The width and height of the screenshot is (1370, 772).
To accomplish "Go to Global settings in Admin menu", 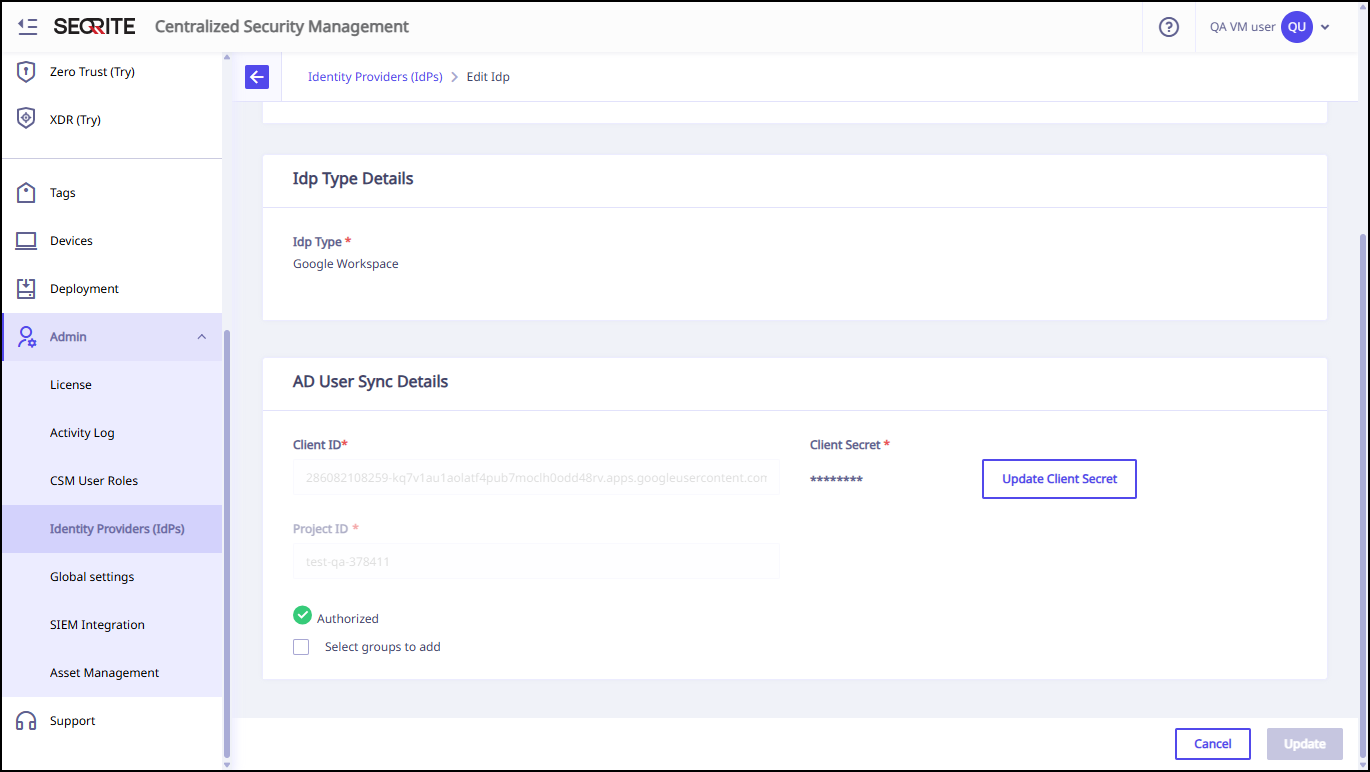I will [92, 577].
